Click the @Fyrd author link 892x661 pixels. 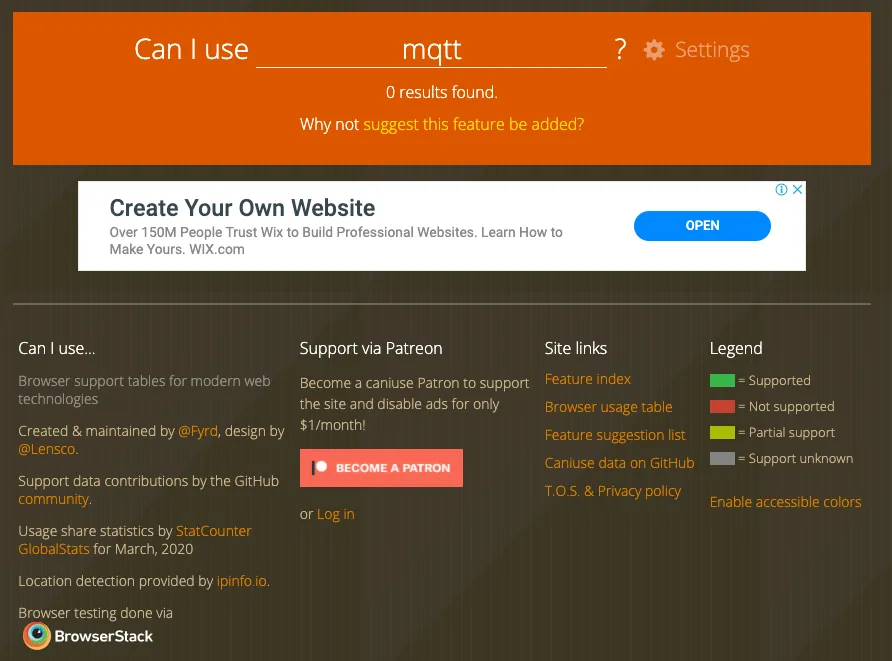pos(196,431)
